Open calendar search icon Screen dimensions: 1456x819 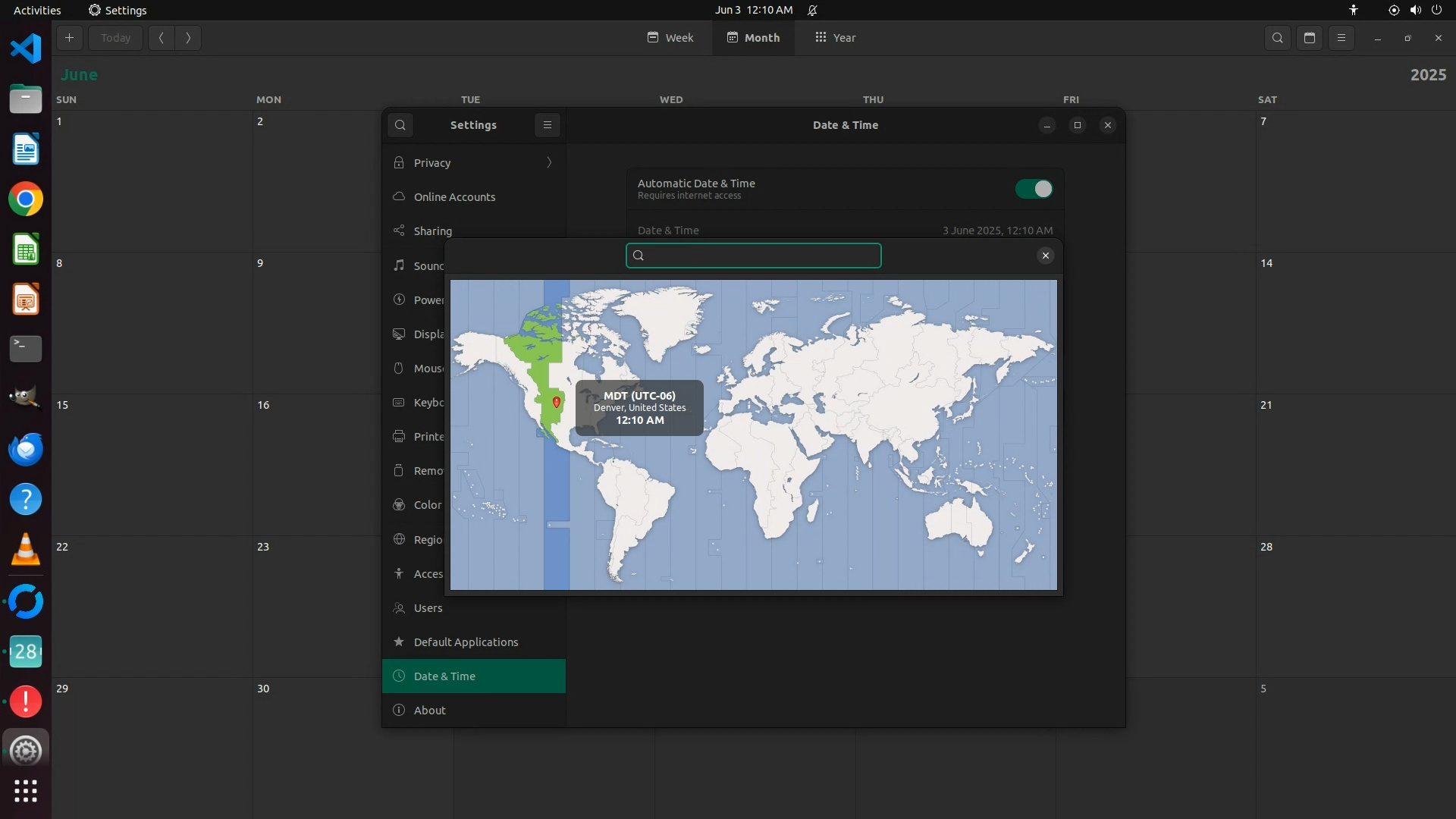(1278, 38)
